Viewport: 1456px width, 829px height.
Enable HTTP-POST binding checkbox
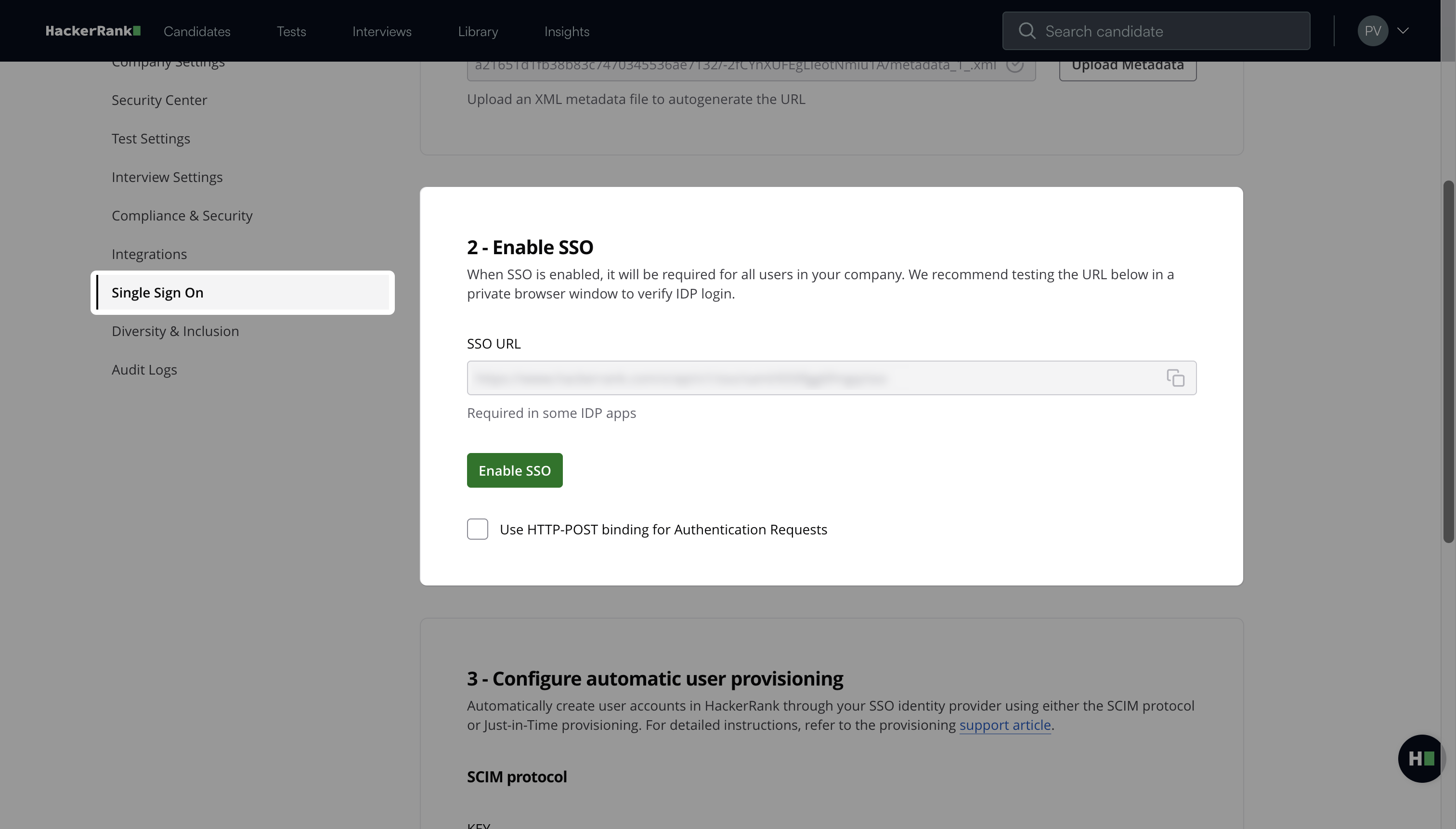477,529
